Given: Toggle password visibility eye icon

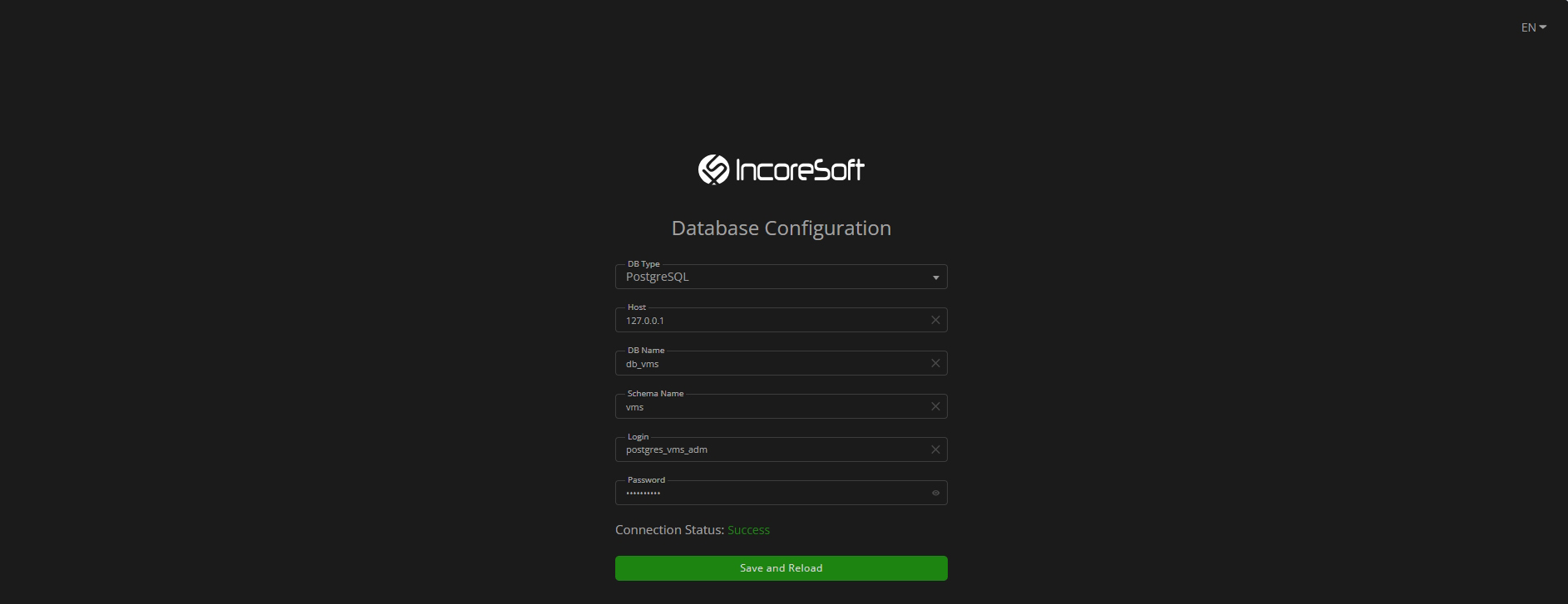Looking at the screenshot, I should 935,493.
